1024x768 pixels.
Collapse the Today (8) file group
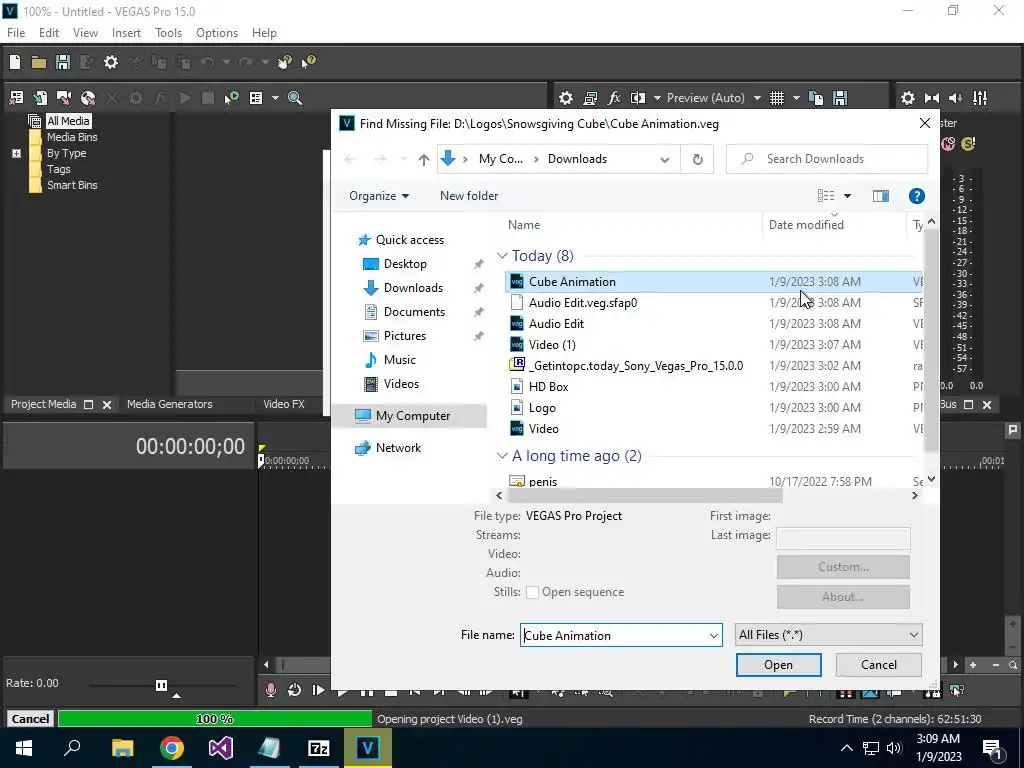(502, 256)
